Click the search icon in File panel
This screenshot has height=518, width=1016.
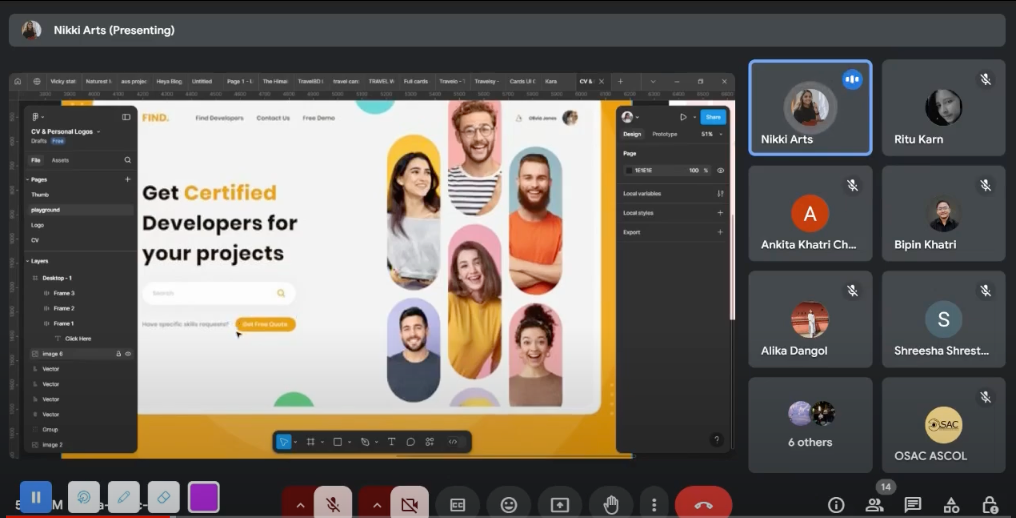(128, 160)
